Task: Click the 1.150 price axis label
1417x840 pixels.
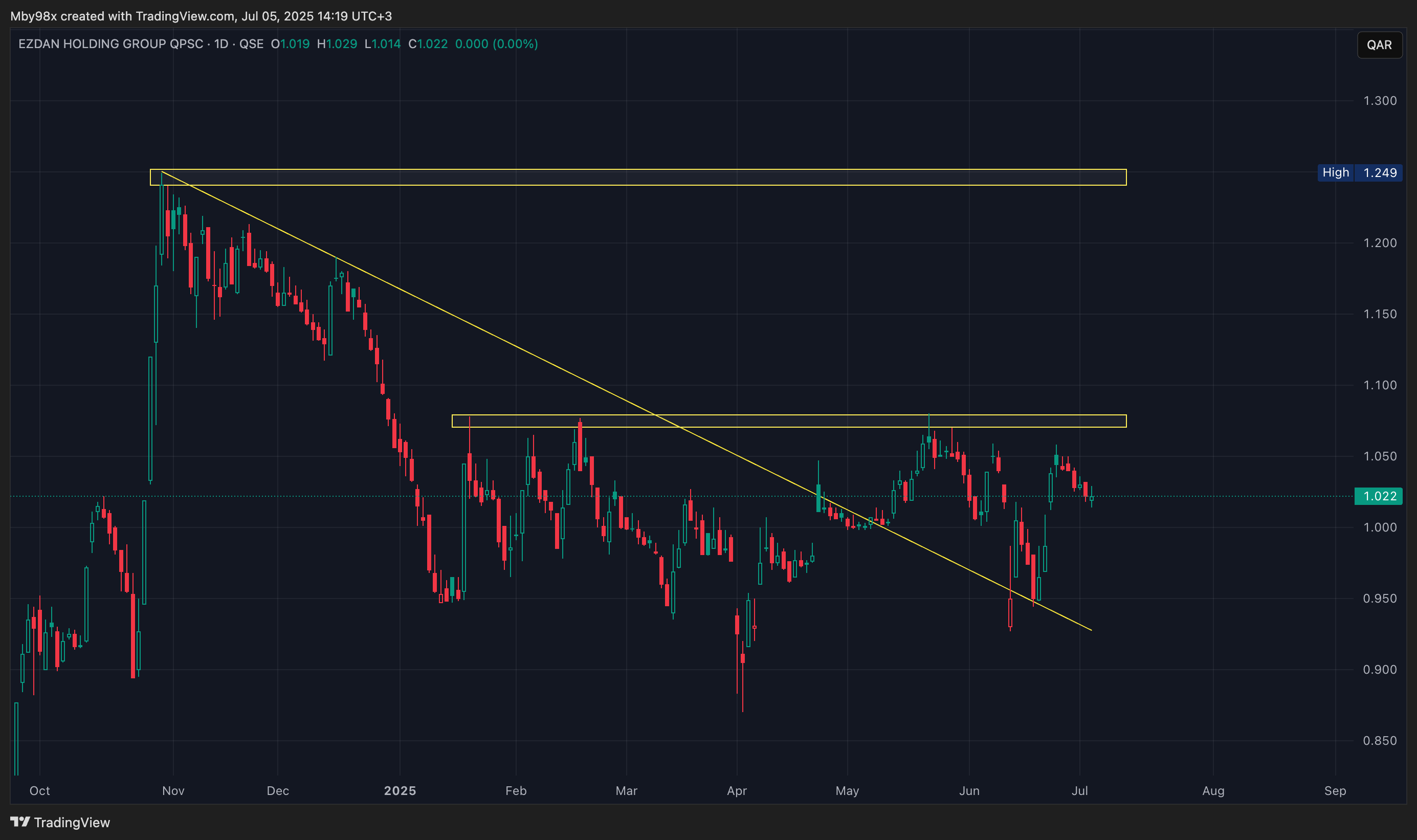Action: (x=1380, y=314)
